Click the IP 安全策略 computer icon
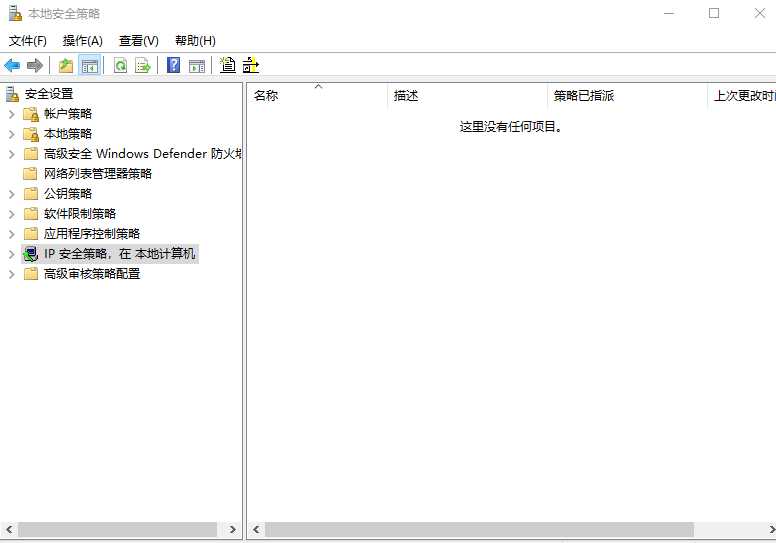Viewport: 776px width, 543px height. coord(31,254)
